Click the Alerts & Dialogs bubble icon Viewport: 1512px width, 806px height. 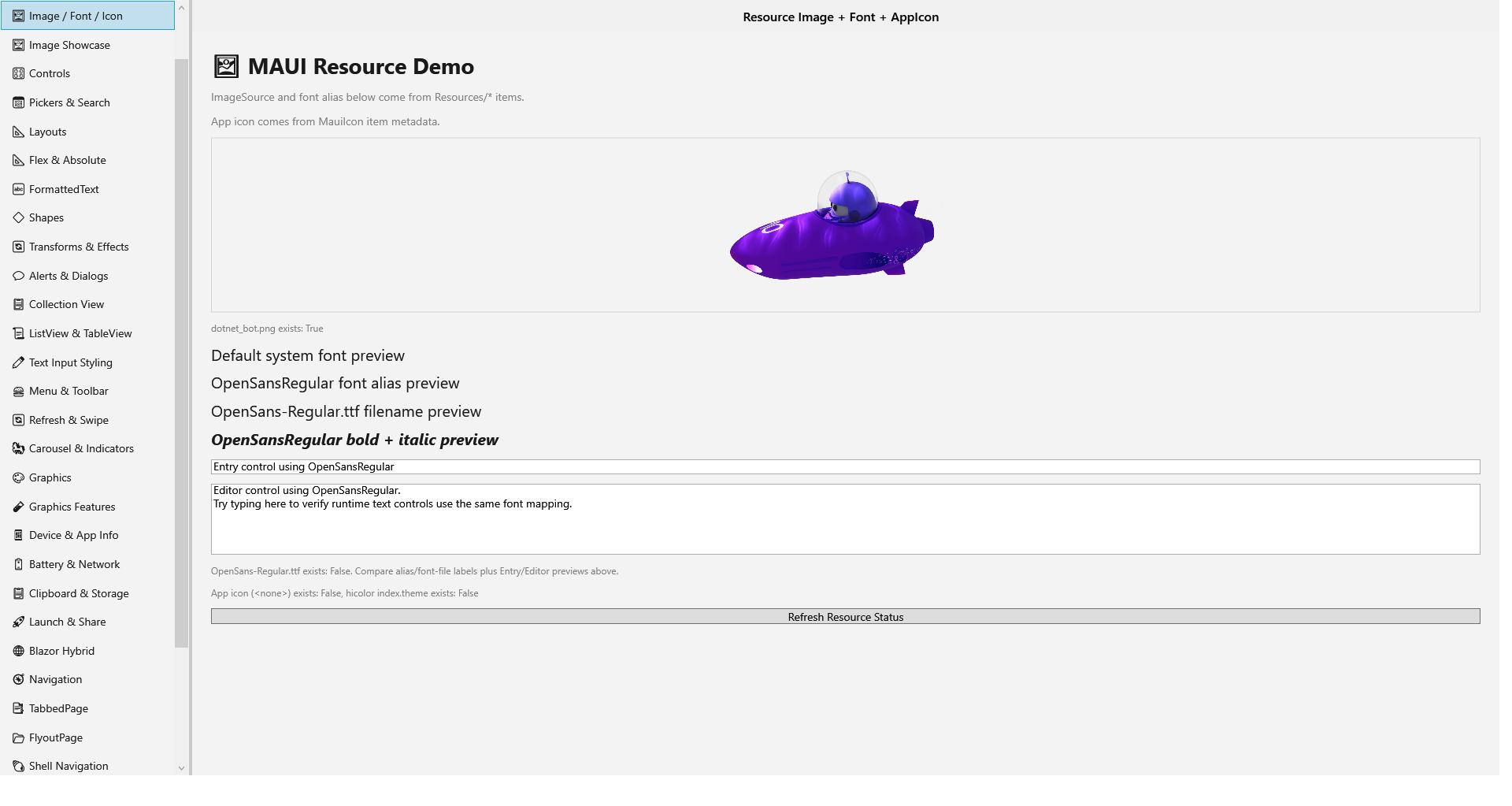[x=18, y=276]
